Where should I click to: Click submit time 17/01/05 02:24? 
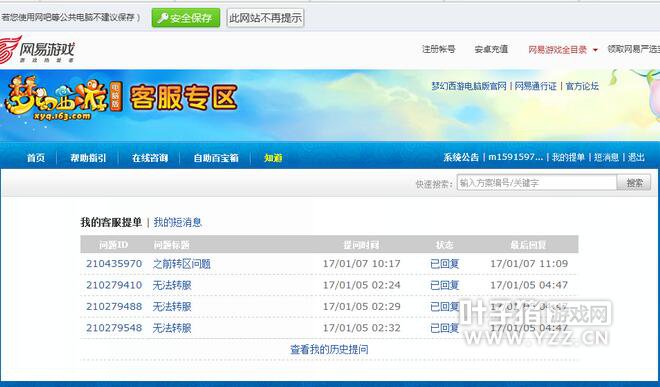(362, 285)
